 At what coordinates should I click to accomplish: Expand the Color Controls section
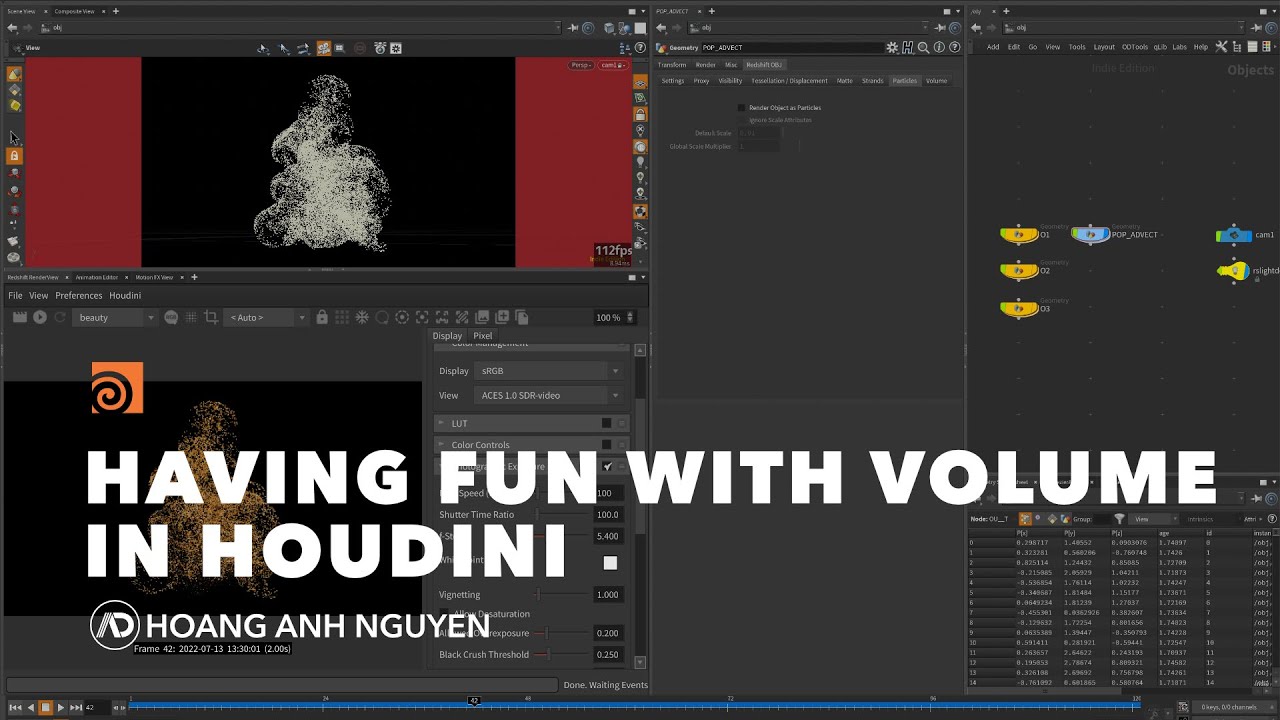441,445
